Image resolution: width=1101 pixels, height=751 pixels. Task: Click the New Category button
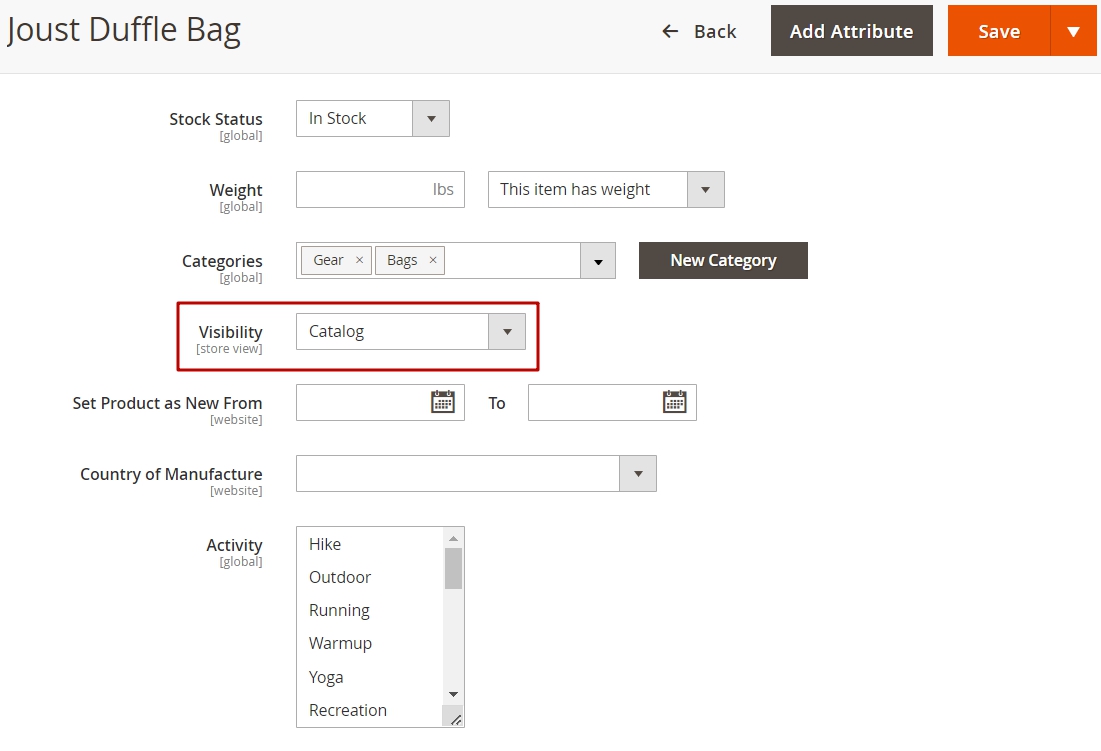coord(723,260)
